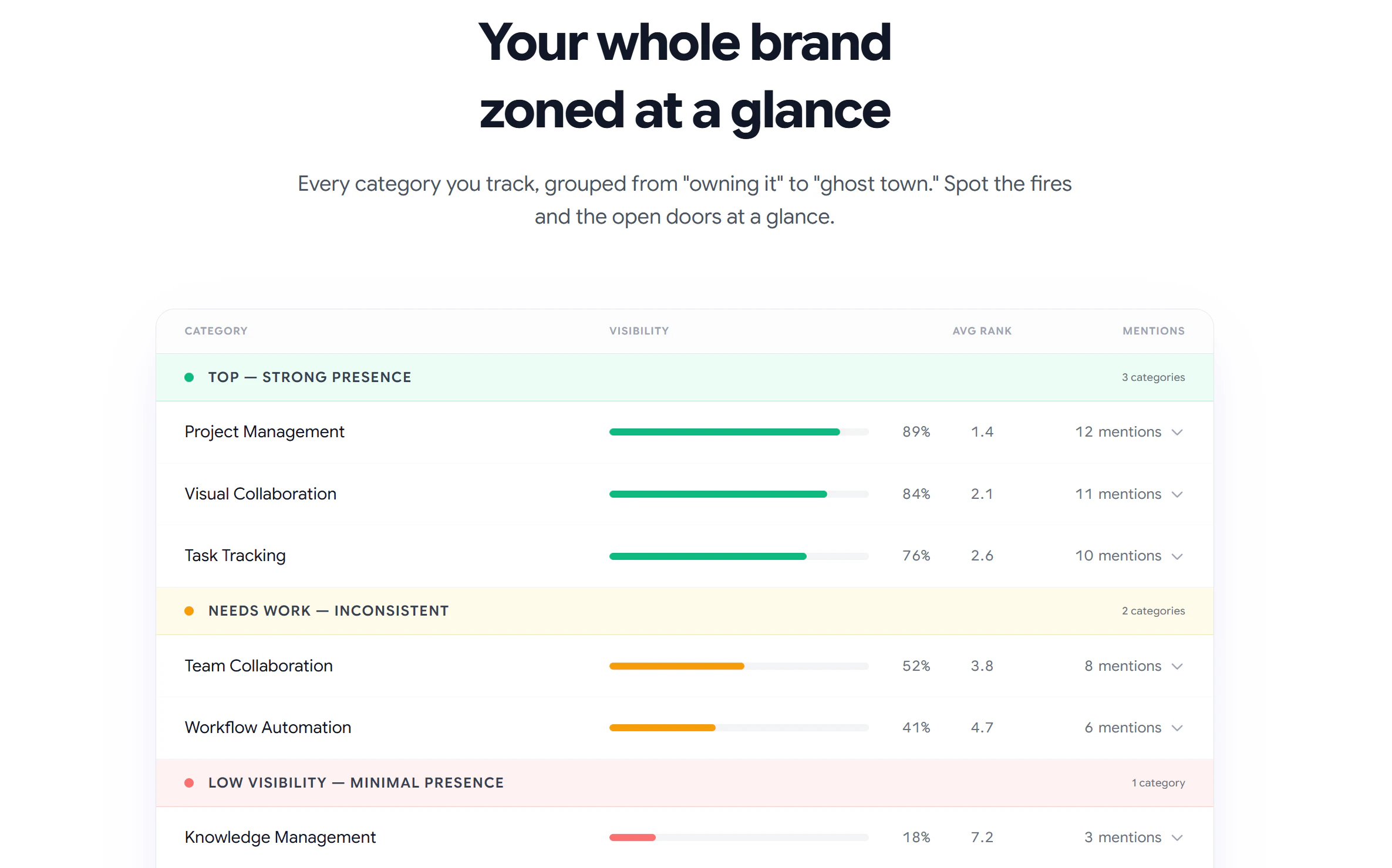Select the Project Management category row
The width and height of the screenshot is (1392, 868).
tap(265, 432)
